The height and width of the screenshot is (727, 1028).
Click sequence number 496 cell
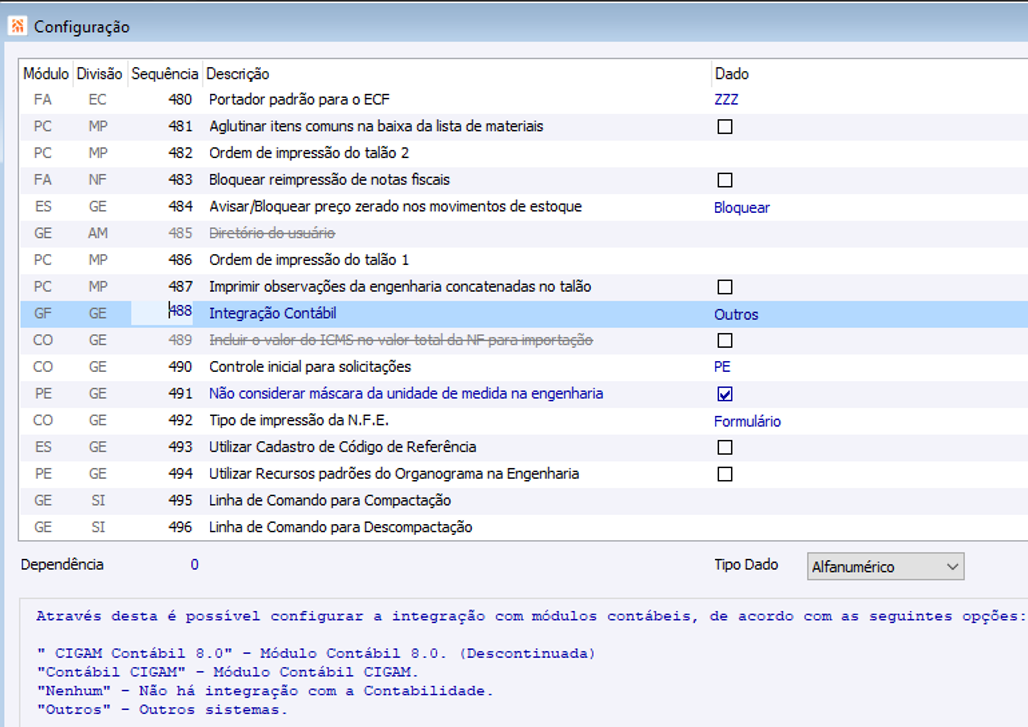click(x=180, y=527)
